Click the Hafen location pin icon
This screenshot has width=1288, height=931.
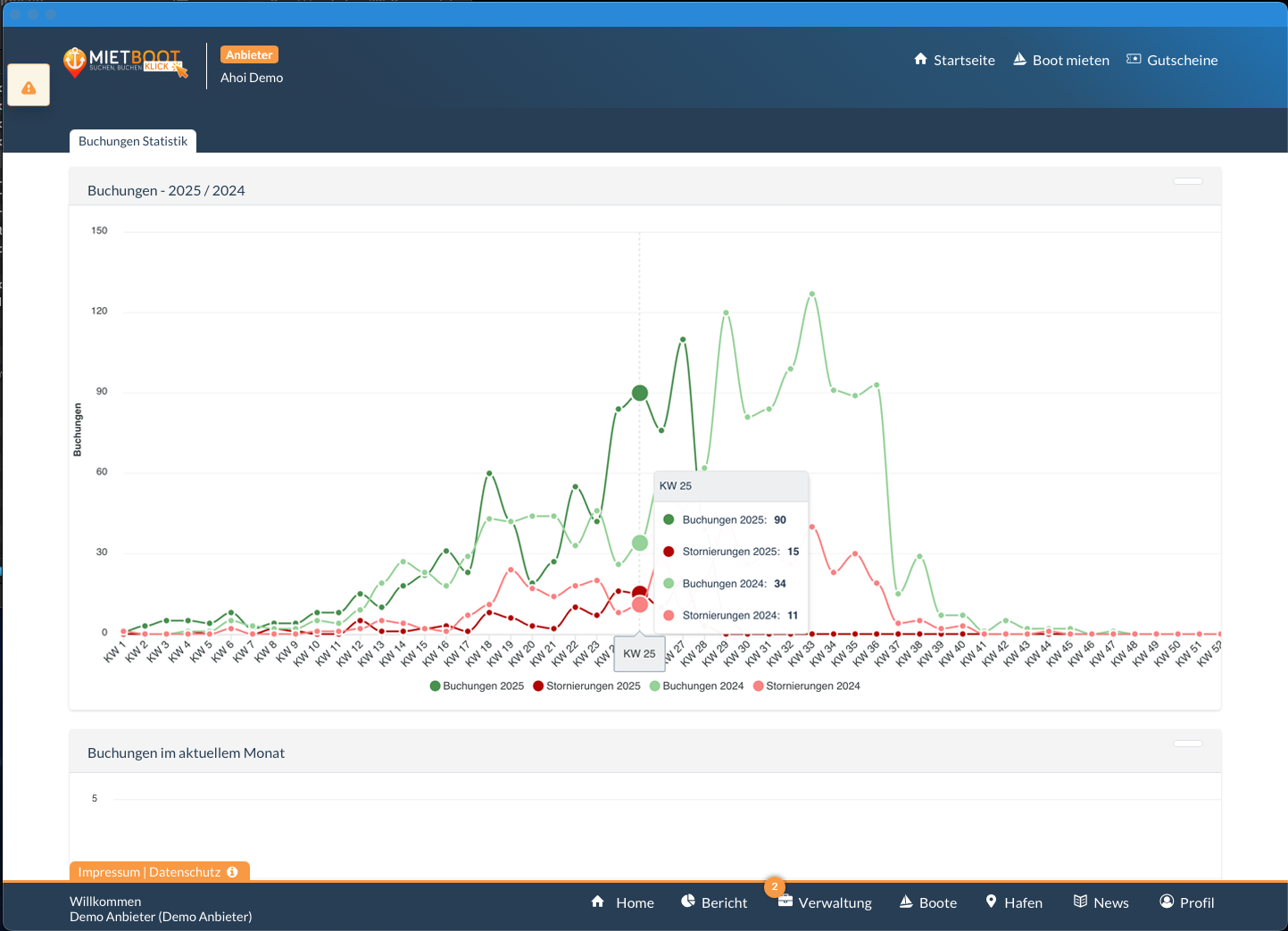[x=991, y=902]
